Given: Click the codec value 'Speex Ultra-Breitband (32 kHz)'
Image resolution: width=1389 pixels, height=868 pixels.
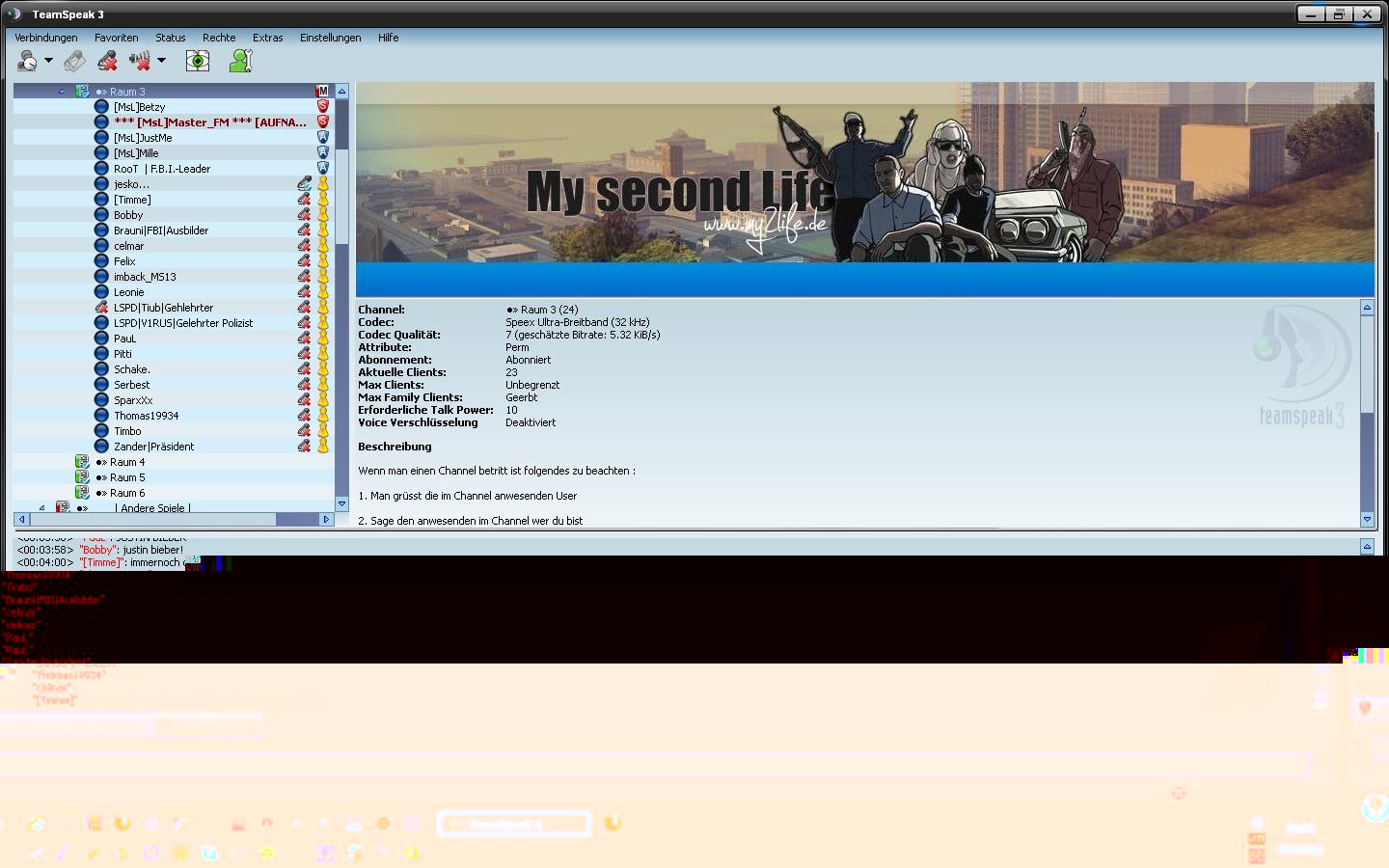Looking at the screenshot, I should (578, 322).
